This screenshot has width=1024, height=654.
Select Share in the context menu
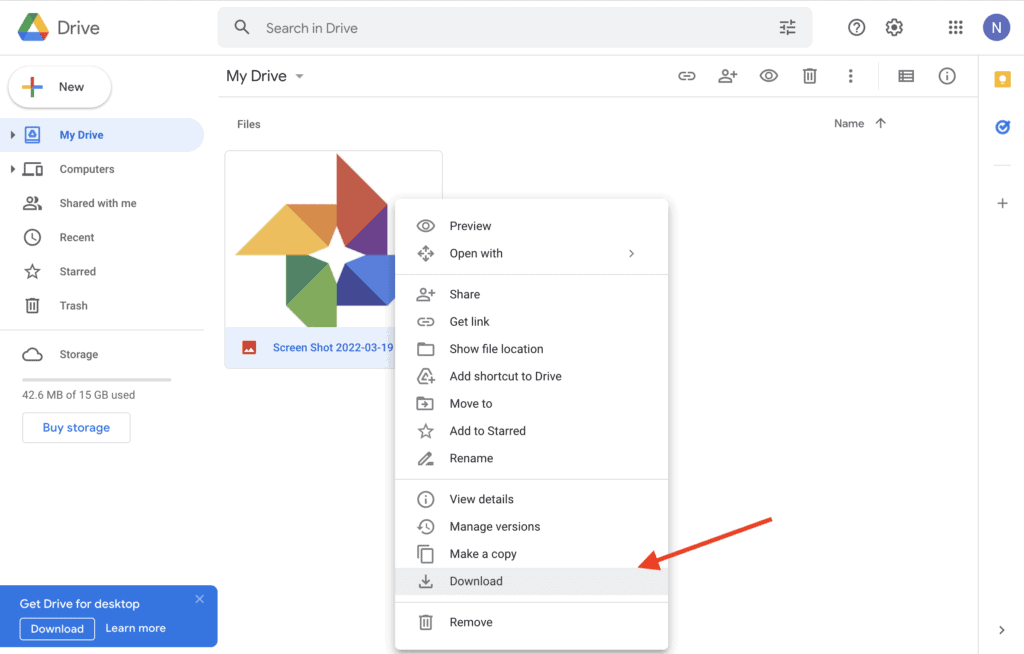coord(532,294)
